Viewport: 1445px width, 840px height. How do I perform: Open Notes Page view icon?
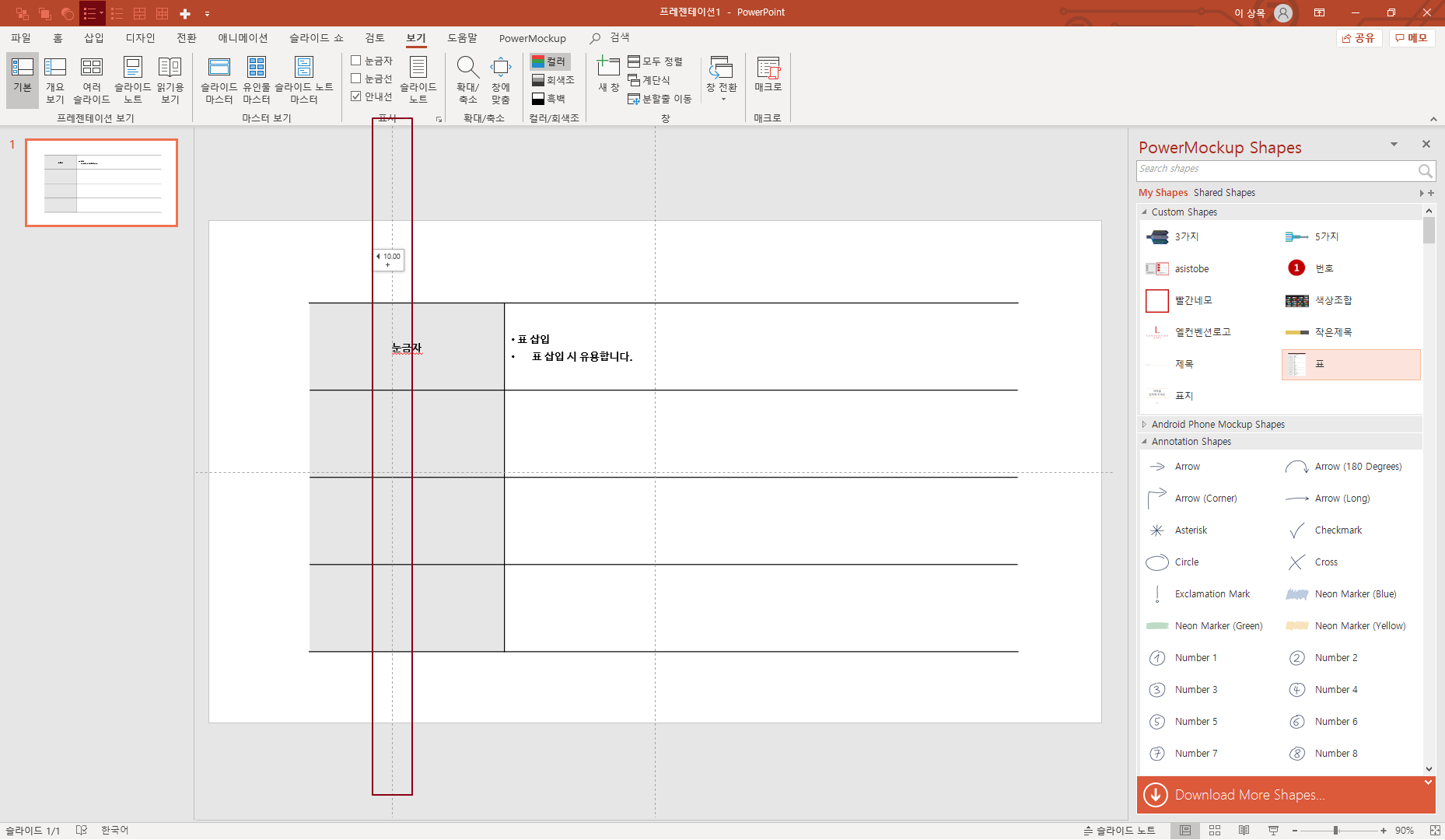click(133, 79)
